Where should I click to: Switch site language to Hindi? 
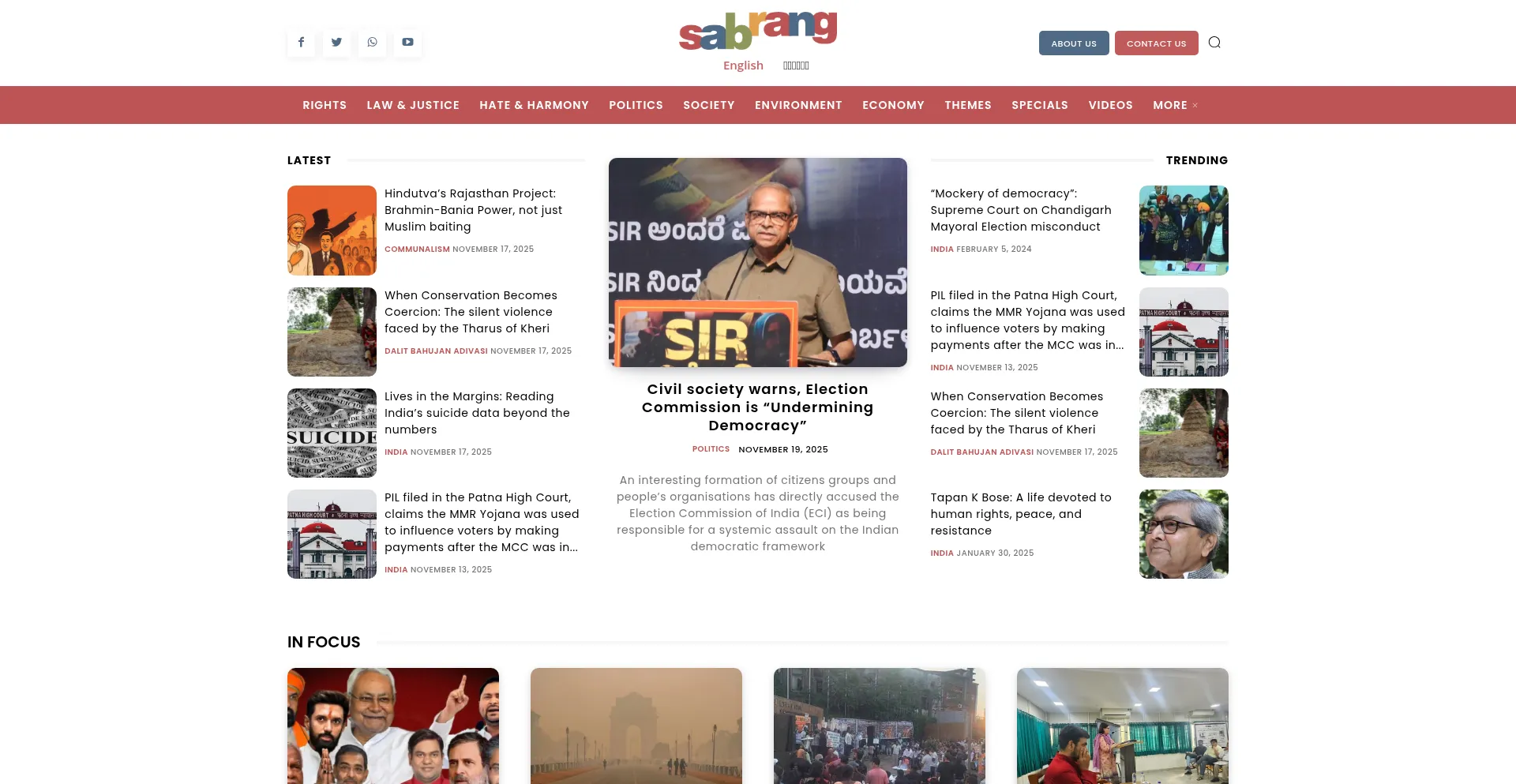[x=796, y=66]
